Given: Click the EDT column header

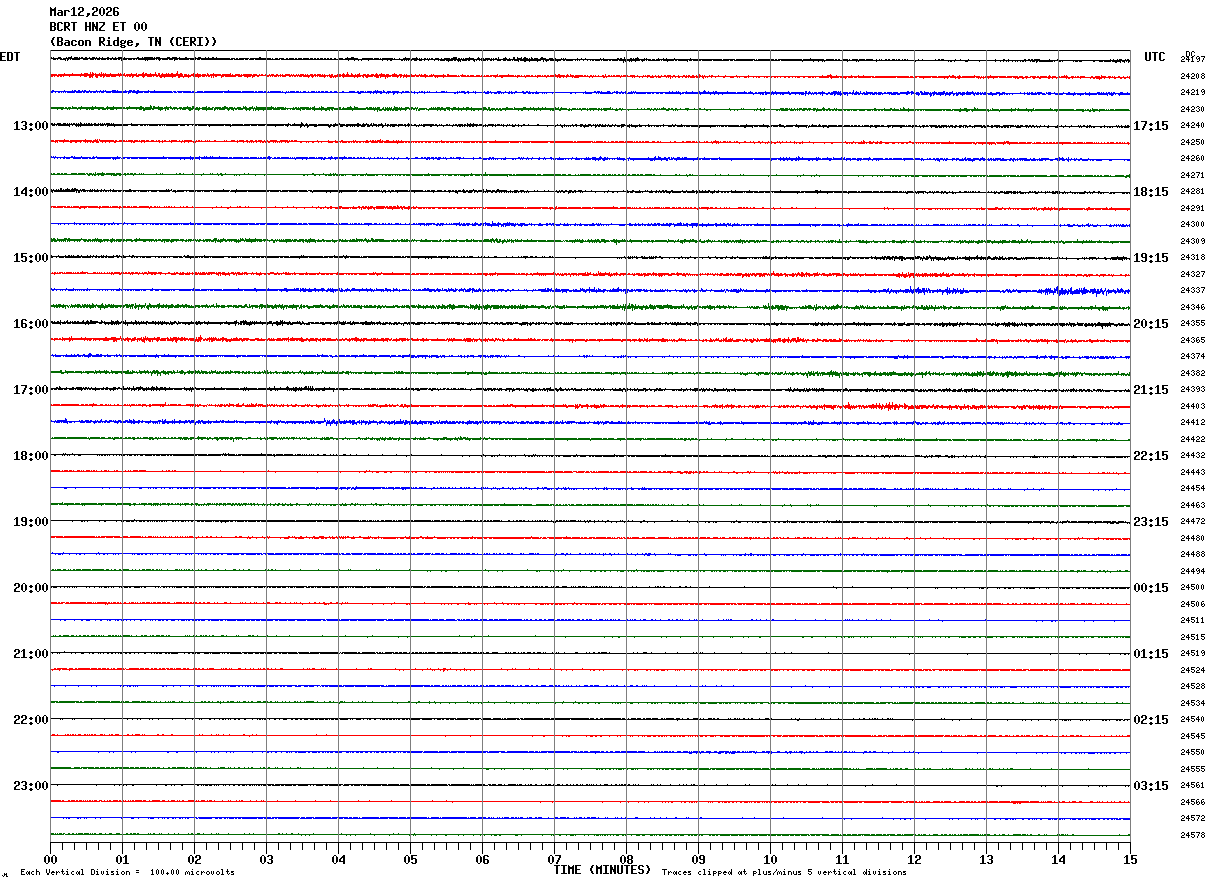Looking at the screenshot, I should coord(10,57).
